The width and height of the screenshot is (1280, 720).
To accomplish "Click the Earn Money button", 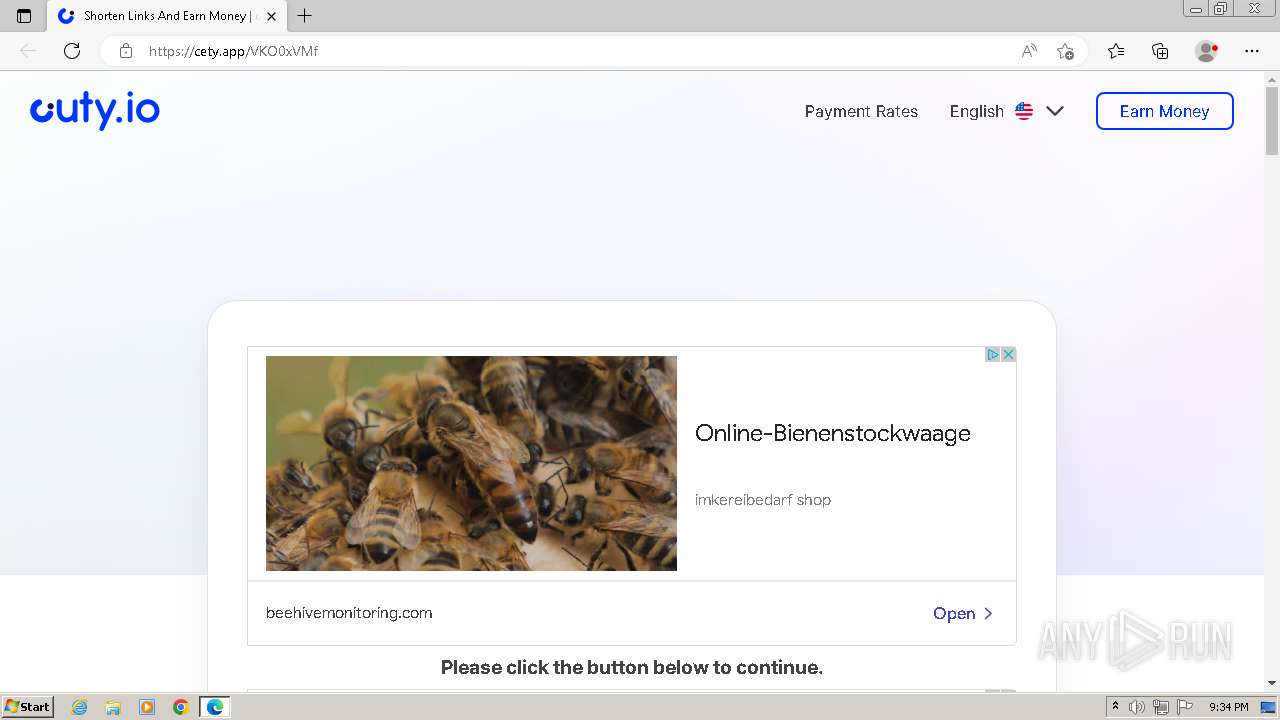I will point(1165,111).
